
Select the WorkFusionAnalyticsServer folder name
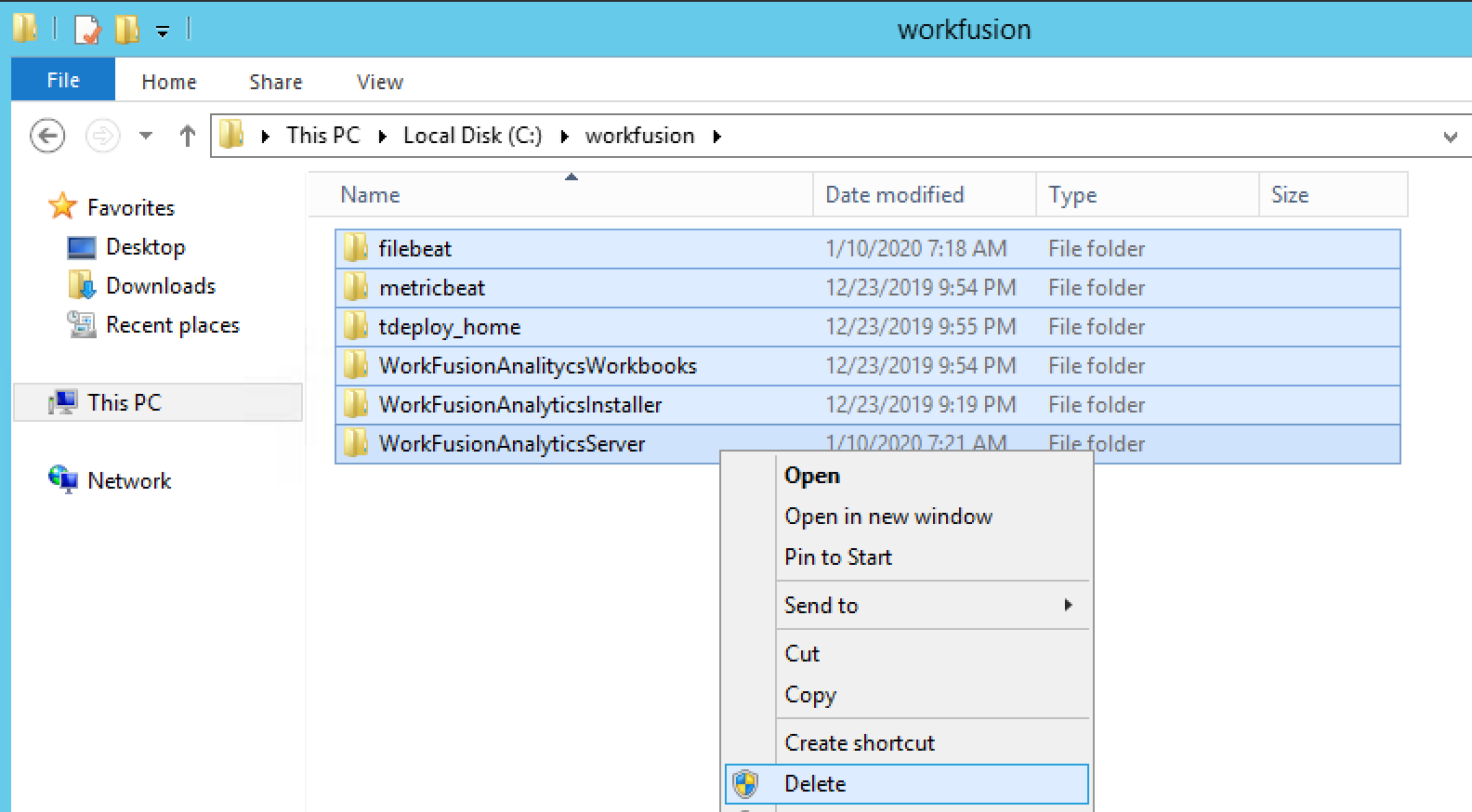coord(512,443)
